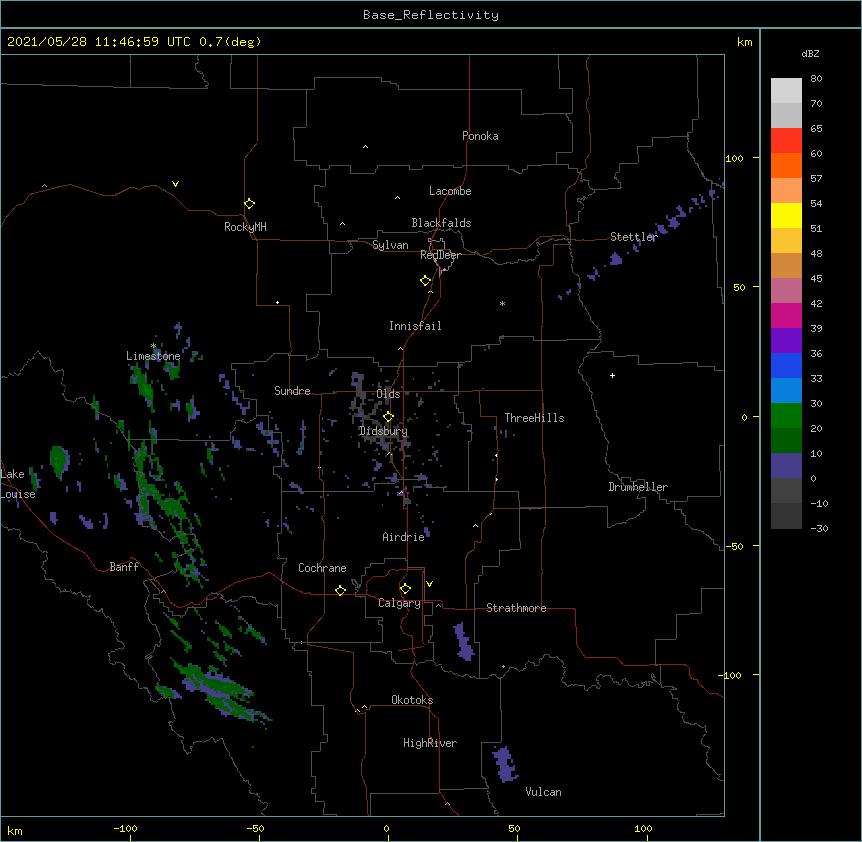The width and height of the screenshot is (862, 842).
Task: Click the Calgary city label
Action: pos(399,603)
